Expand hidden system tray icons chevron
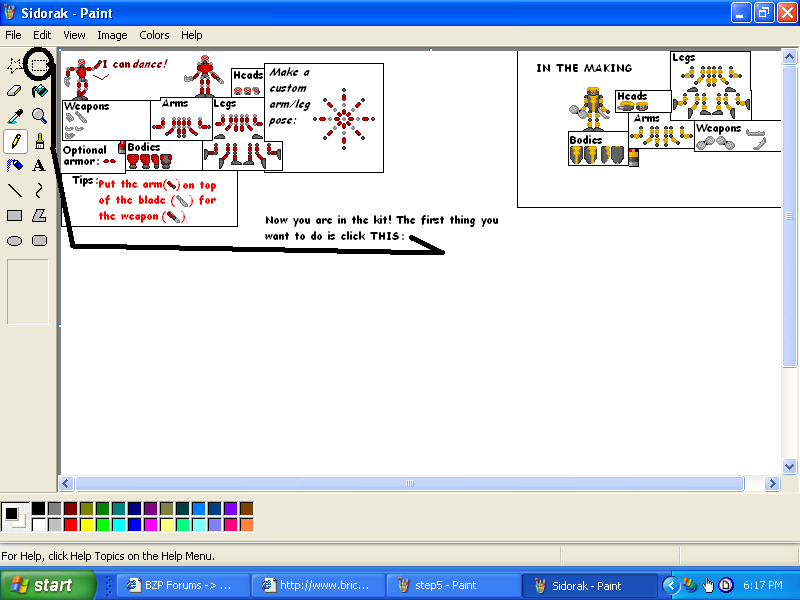 671,585
